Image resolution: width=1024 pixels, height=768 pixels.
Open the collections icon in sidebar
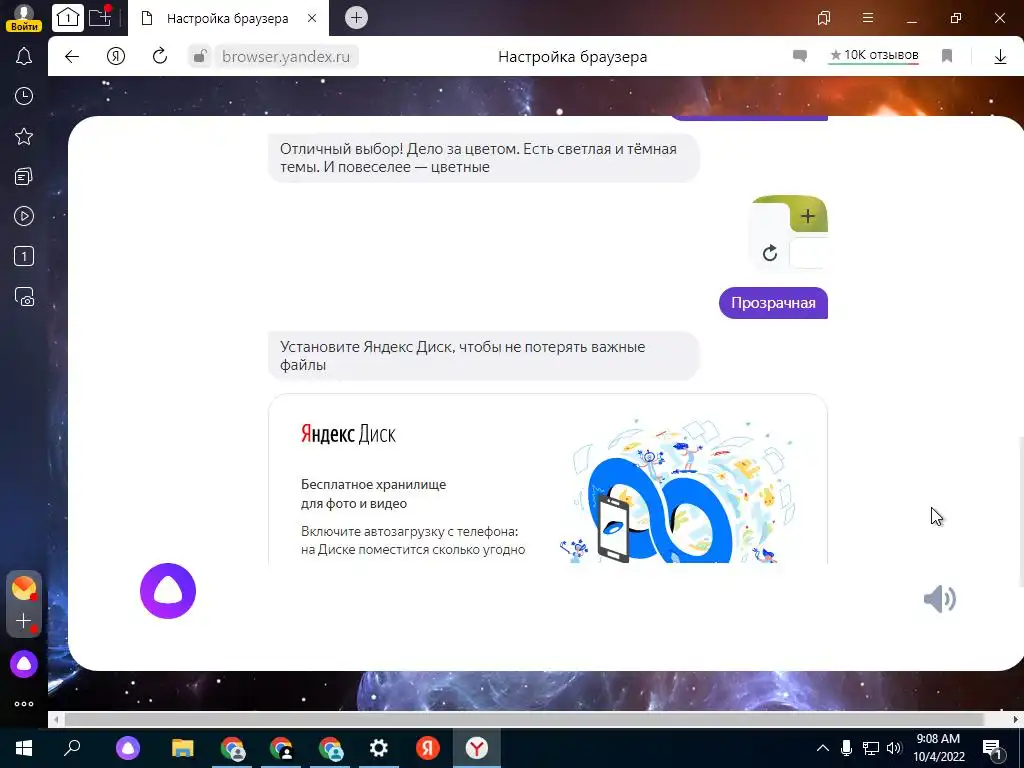point(24,176)
